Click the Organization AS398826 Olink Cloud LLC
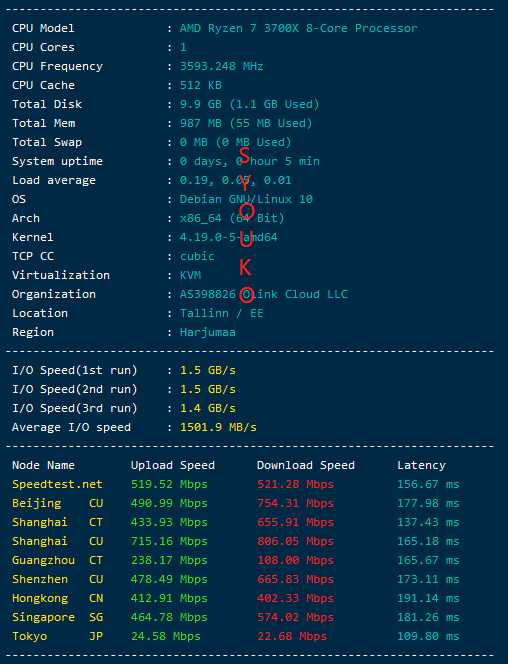508x664 pixels. 264,294
